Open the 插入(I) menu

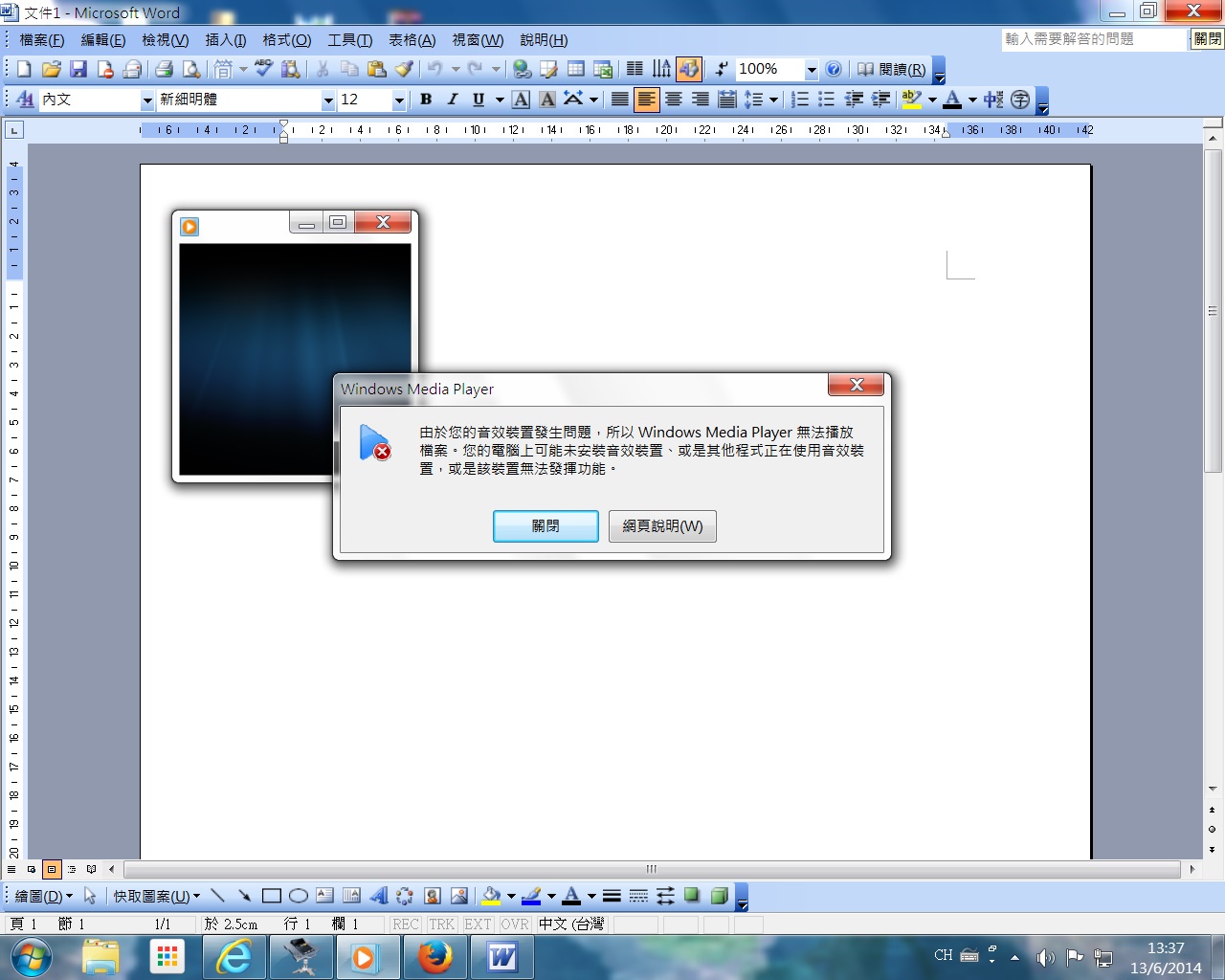pyautogui.click(x=225, y=40)
